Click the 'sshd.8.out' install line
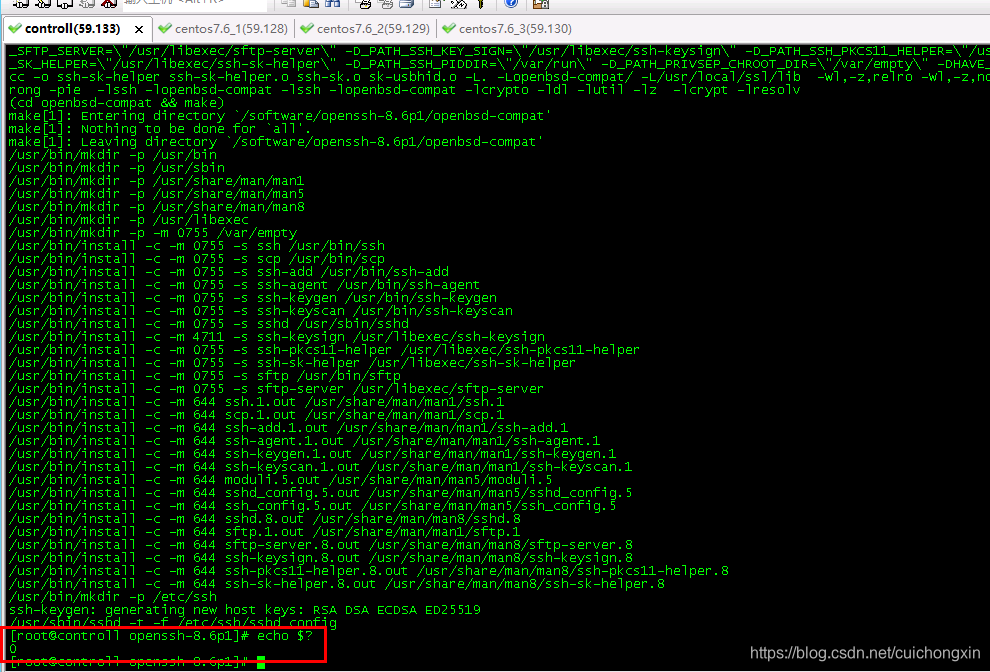 coord(265,519)
